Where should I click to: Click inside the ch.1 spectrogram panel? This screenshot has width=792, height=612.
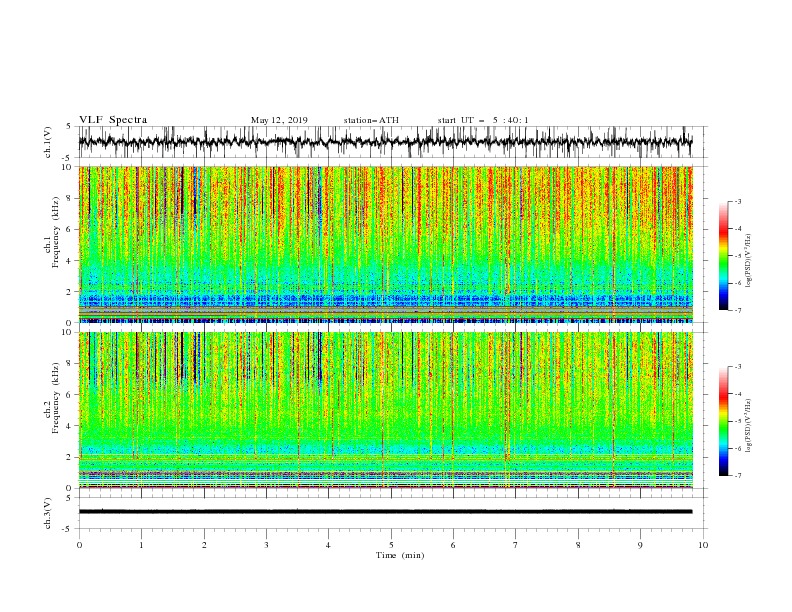(385, 244)
